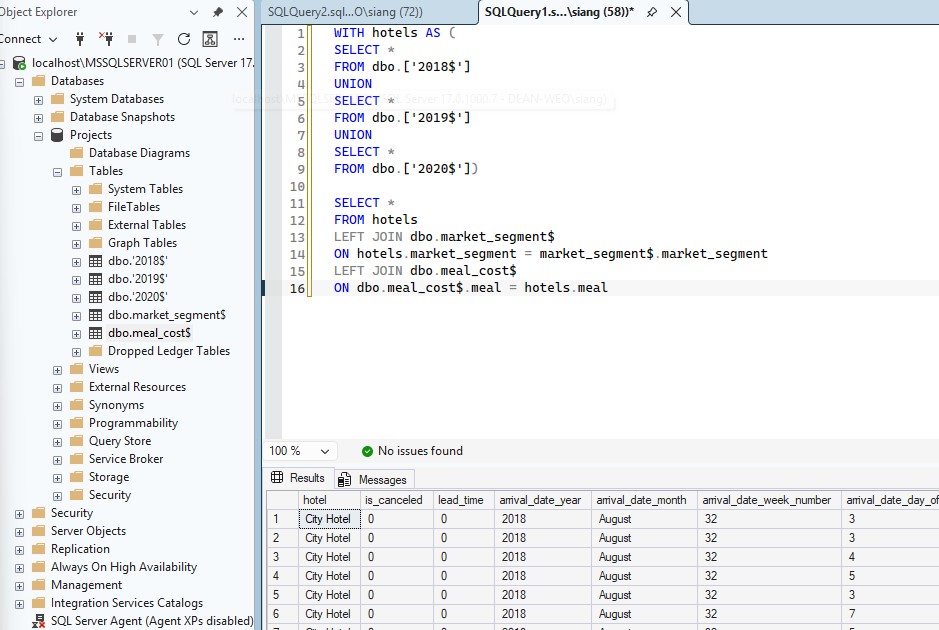
Task: Select the dbo.meal_cost$ table
Action: [x=149, y=333]
